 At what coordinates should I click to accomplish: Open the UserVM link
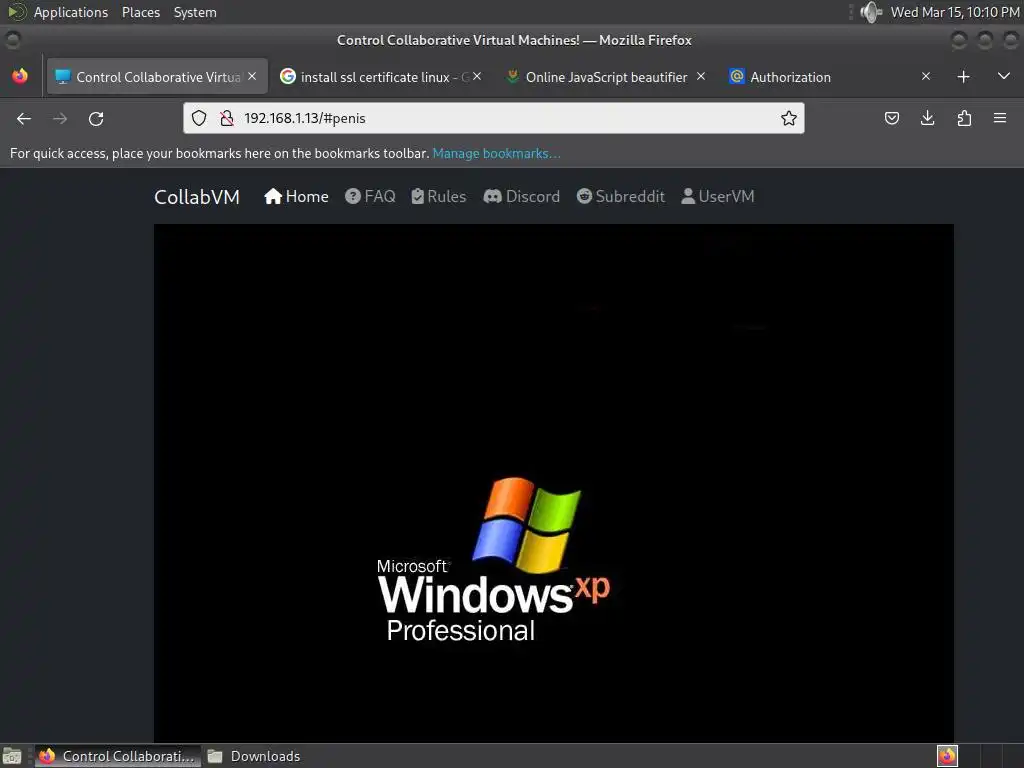click(717, 197)
